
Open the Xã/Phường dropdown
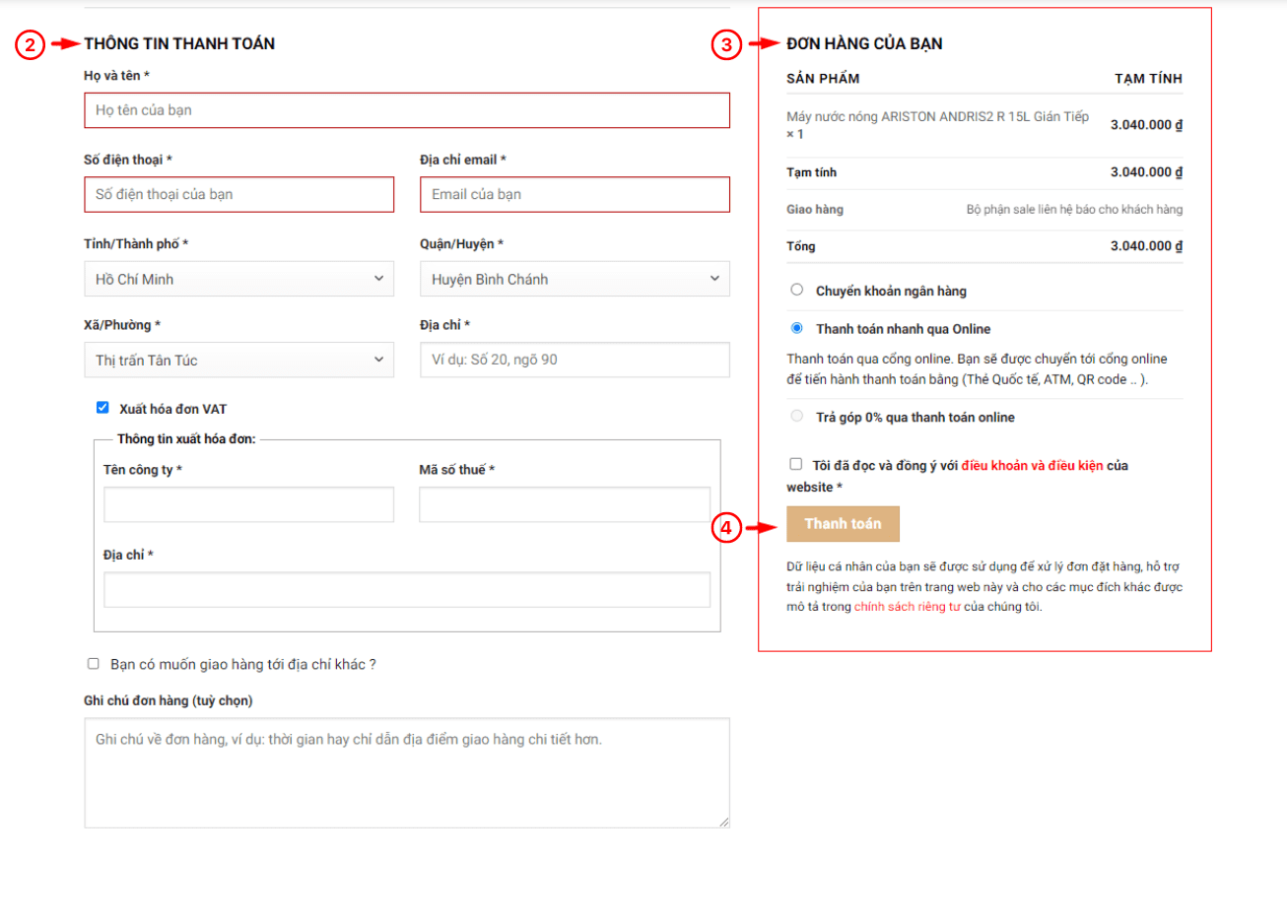238,361
